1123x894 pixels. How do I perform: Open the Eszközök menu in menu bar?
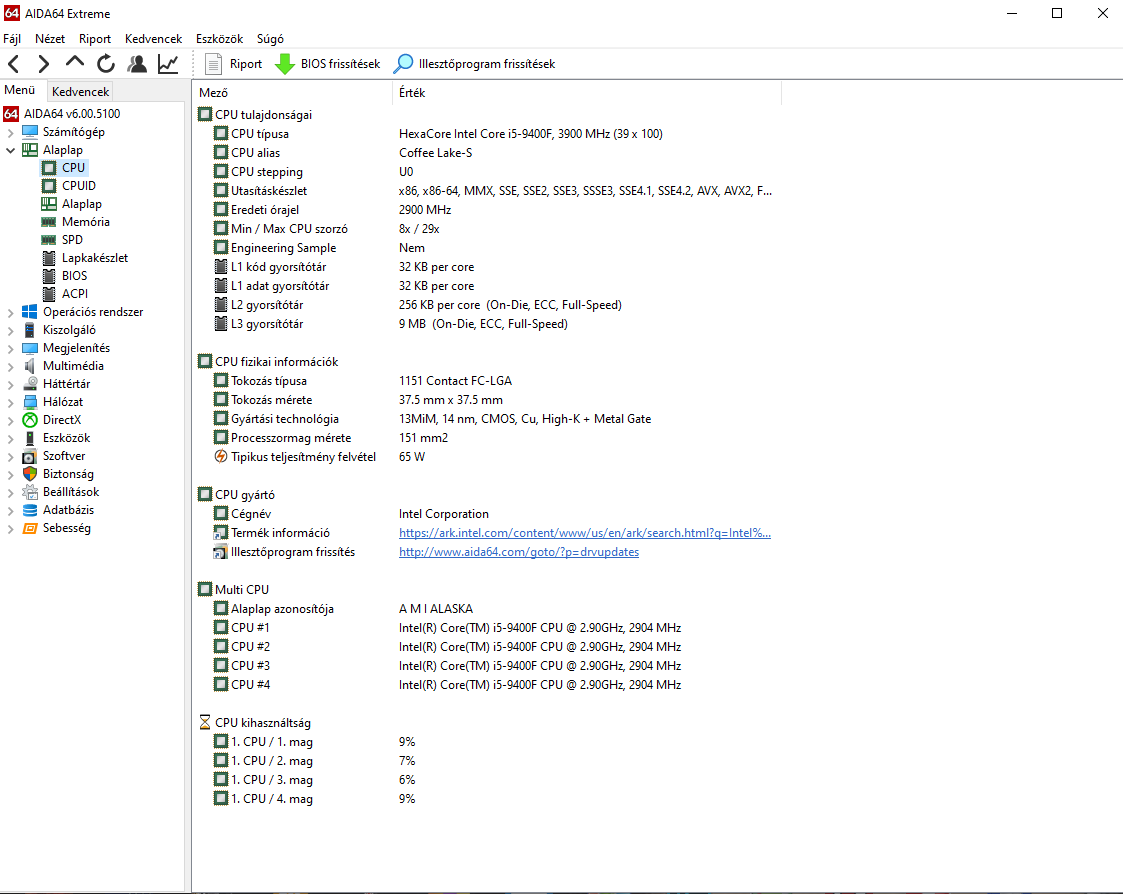coord(219,39)
